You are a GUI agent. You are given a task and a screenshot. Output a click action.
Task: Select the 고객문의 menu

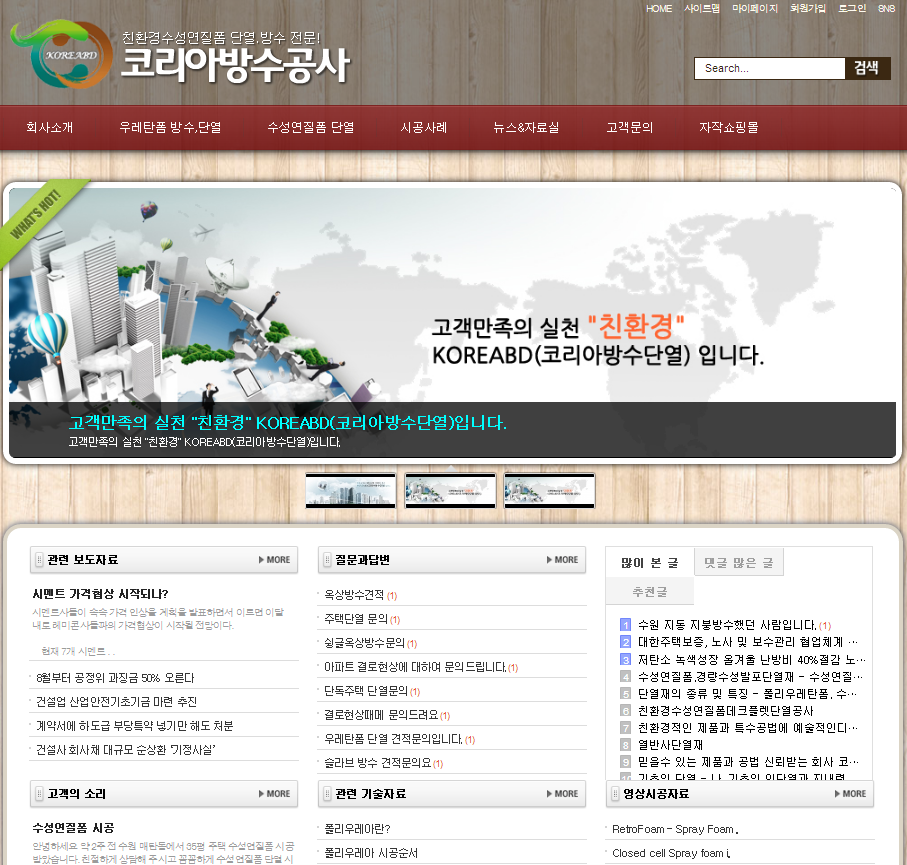[629, 127]
